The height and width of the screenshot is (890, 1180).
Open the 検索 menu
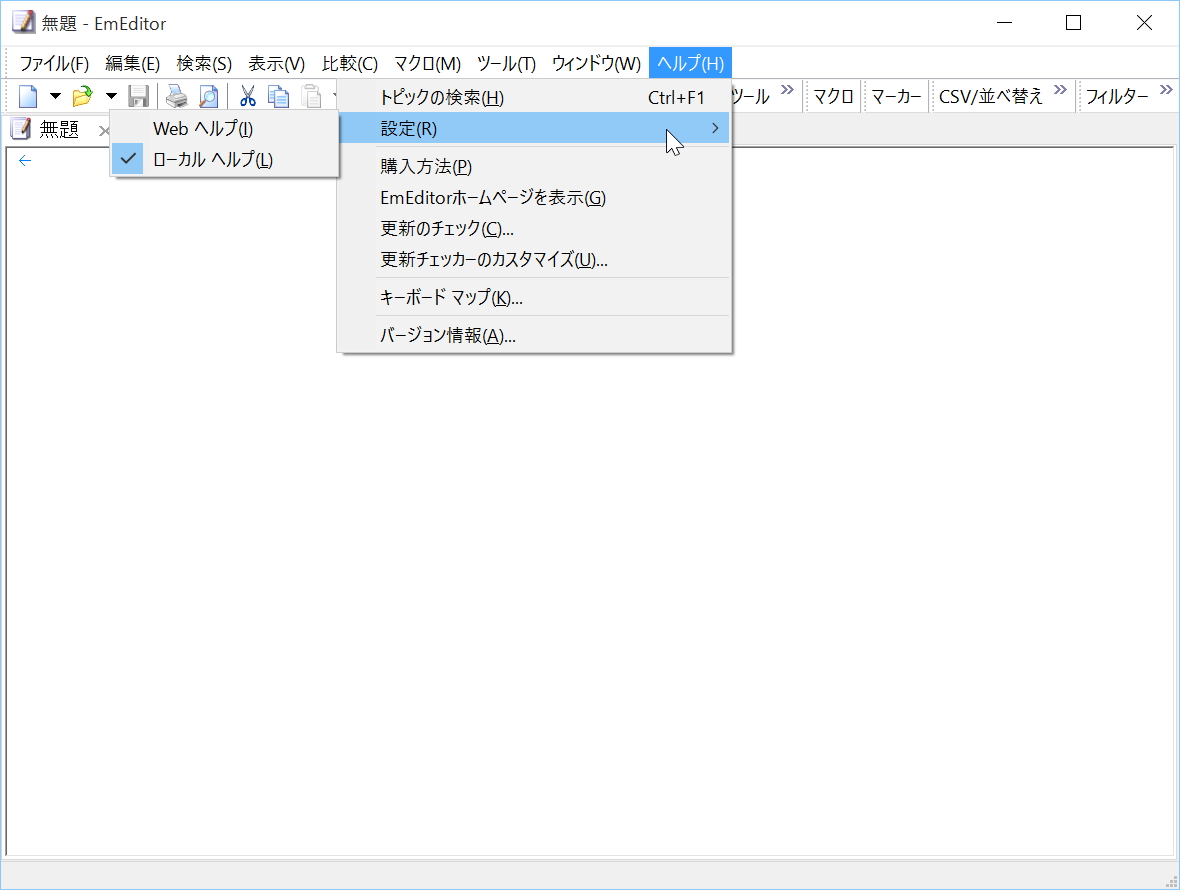coord(203,62)
